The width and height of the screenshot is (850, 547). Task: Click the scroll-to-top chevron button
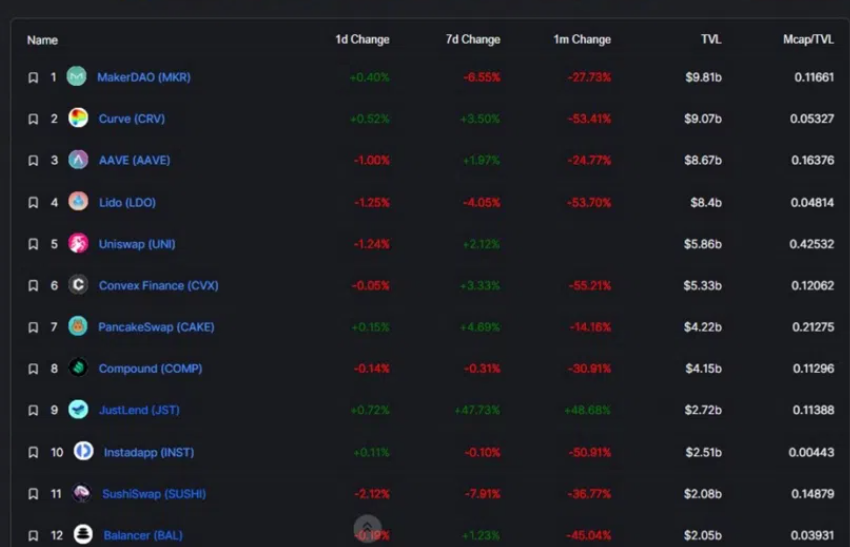click(x=368, y=528)
